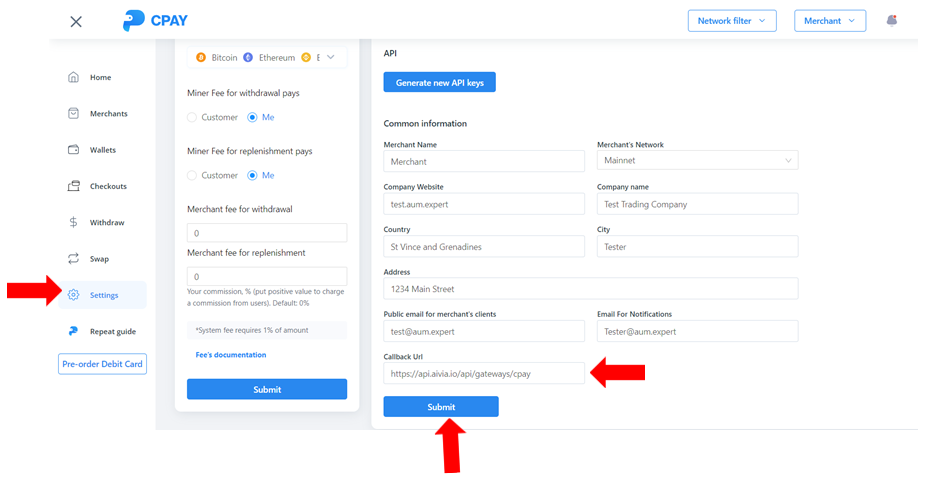Click the Home icon in sidebar

(x=73, y=77)
